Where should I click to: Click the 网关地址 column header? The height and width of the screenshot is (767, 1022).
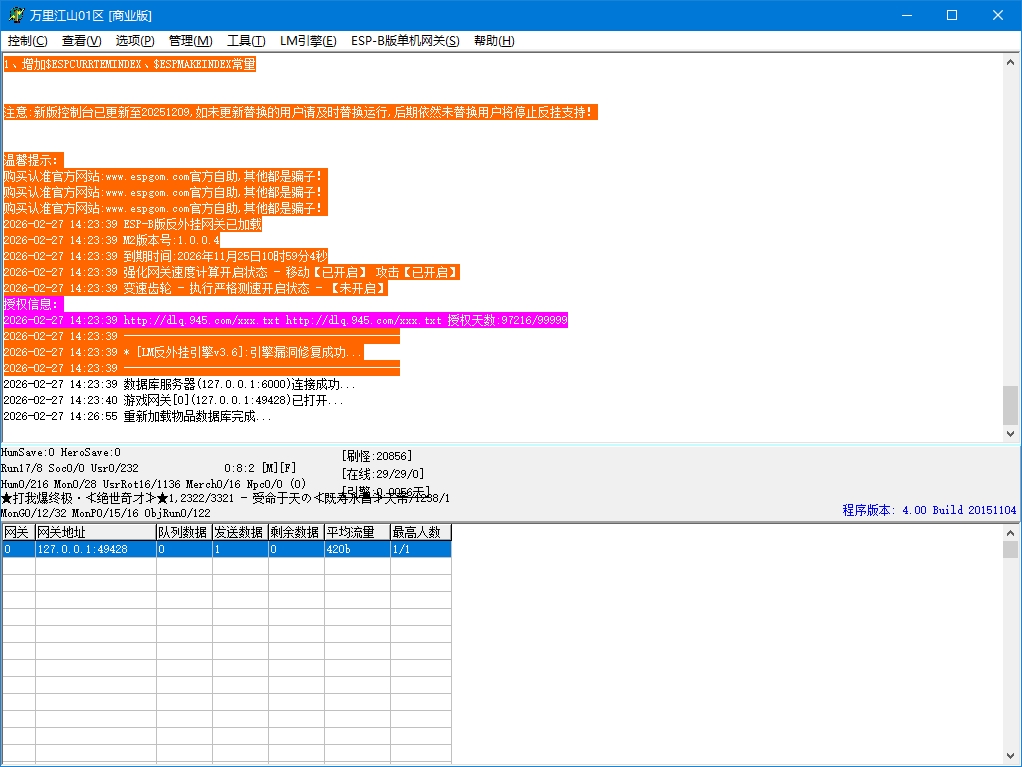95,532
